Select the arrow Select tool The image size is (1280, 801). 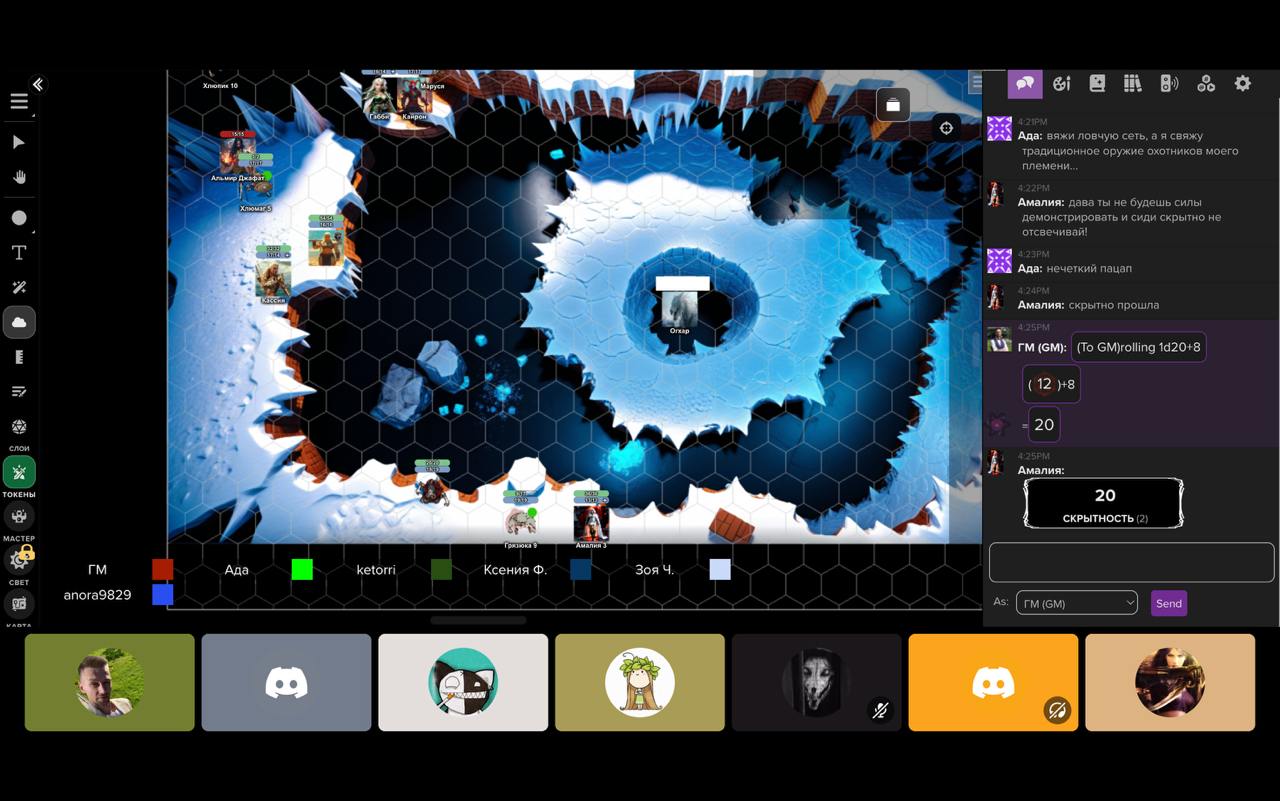click(19, 142)
